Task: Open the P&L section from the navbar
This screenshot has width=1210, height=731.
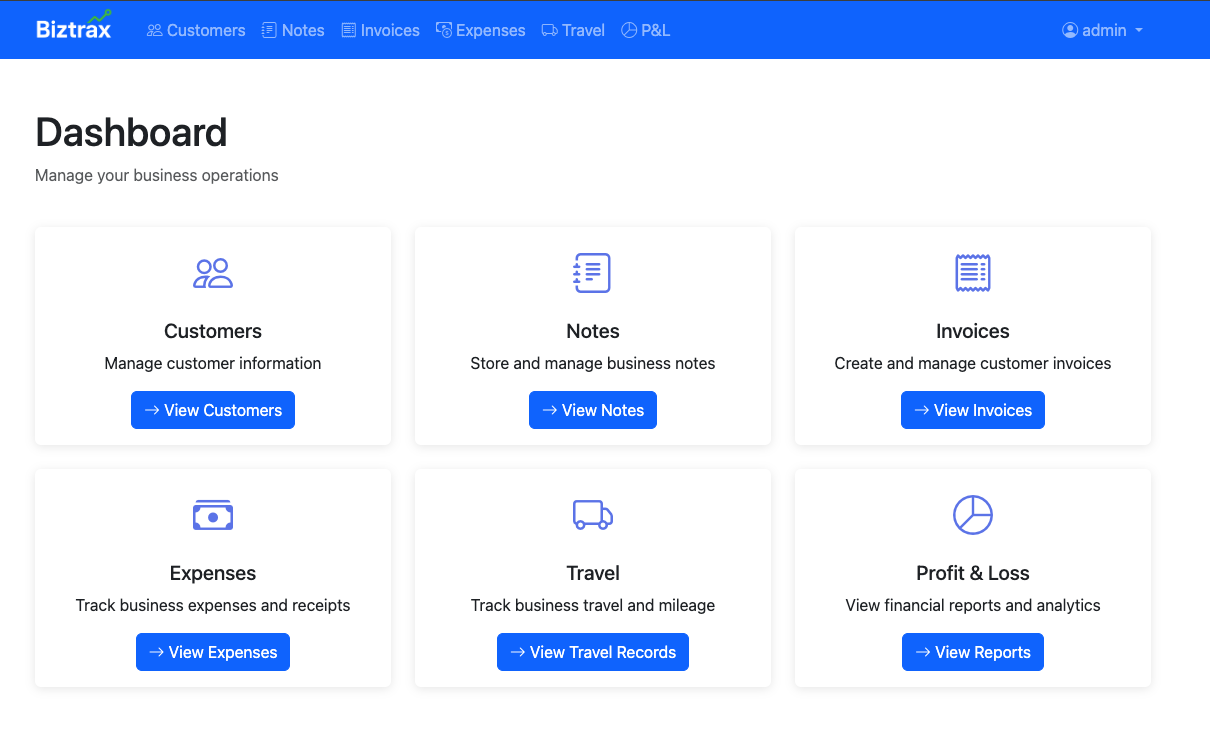Action: click(x=646, y=30)
